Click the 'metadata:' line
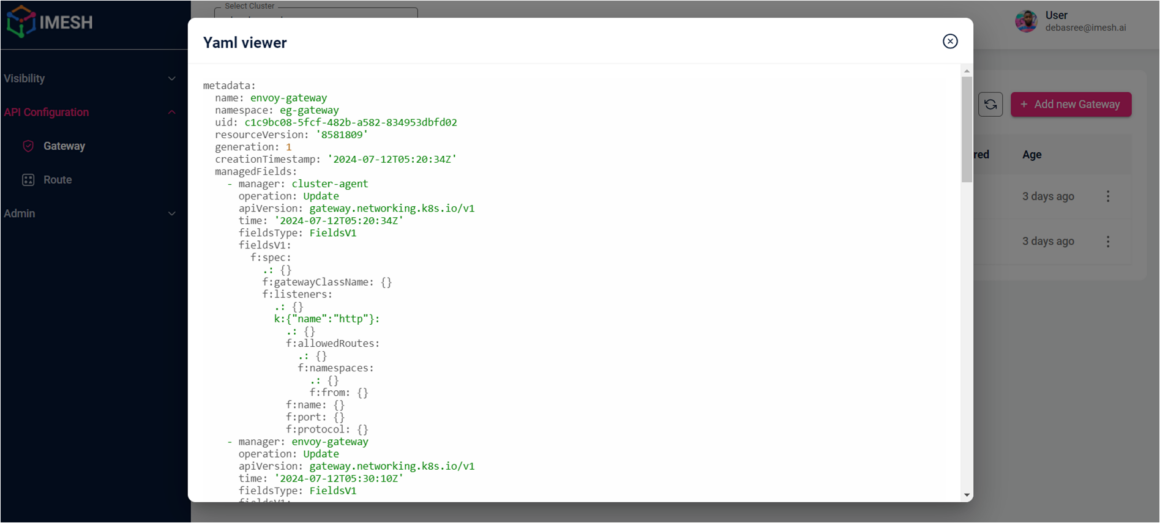This screenshot has width=1160, height=523. (x=229, y=85)
